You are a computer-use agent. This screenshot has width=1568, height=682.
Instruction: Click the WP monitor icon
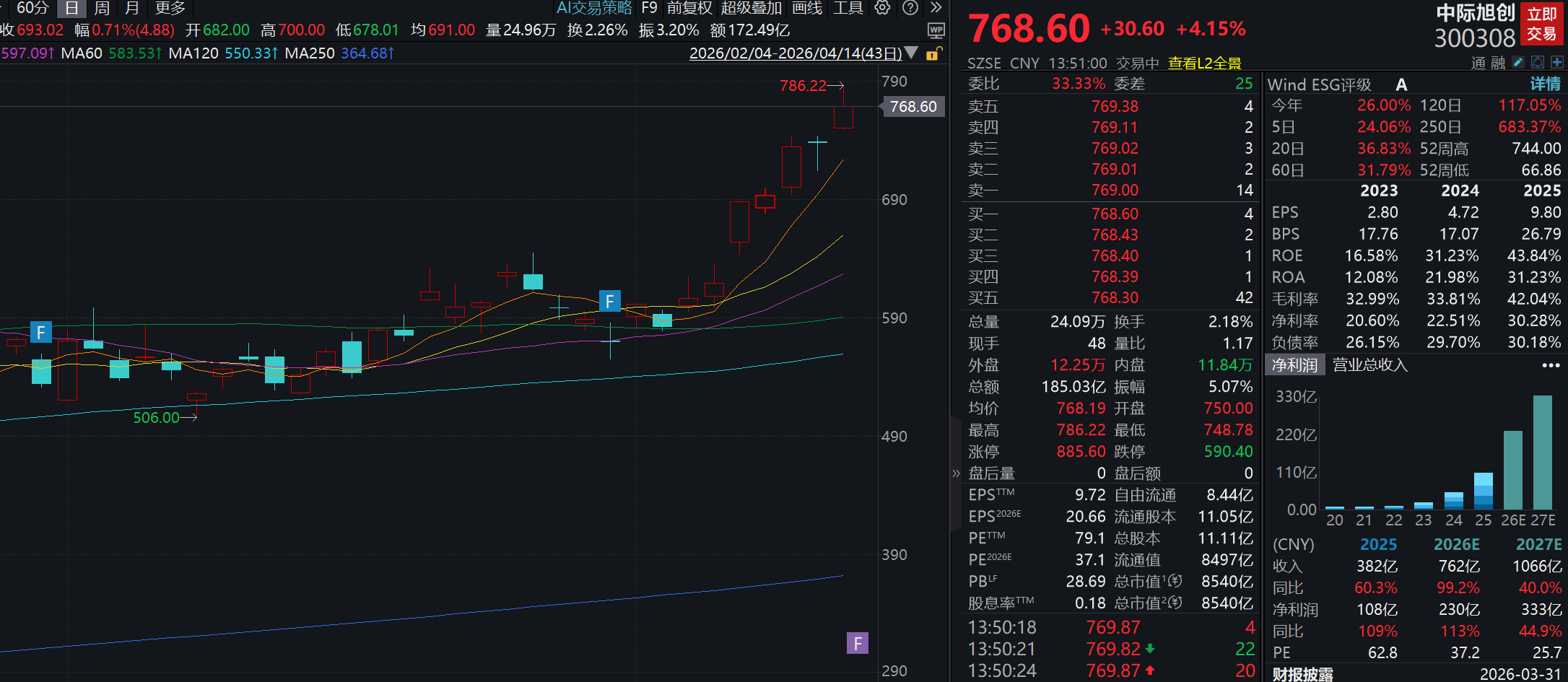point(936,30)
